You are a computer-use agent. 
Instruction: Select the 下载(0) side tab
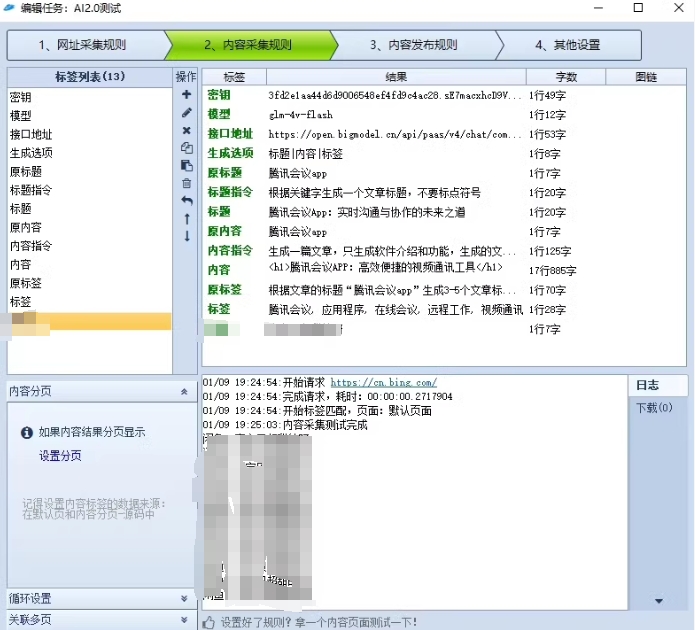[x=654, y=407]
